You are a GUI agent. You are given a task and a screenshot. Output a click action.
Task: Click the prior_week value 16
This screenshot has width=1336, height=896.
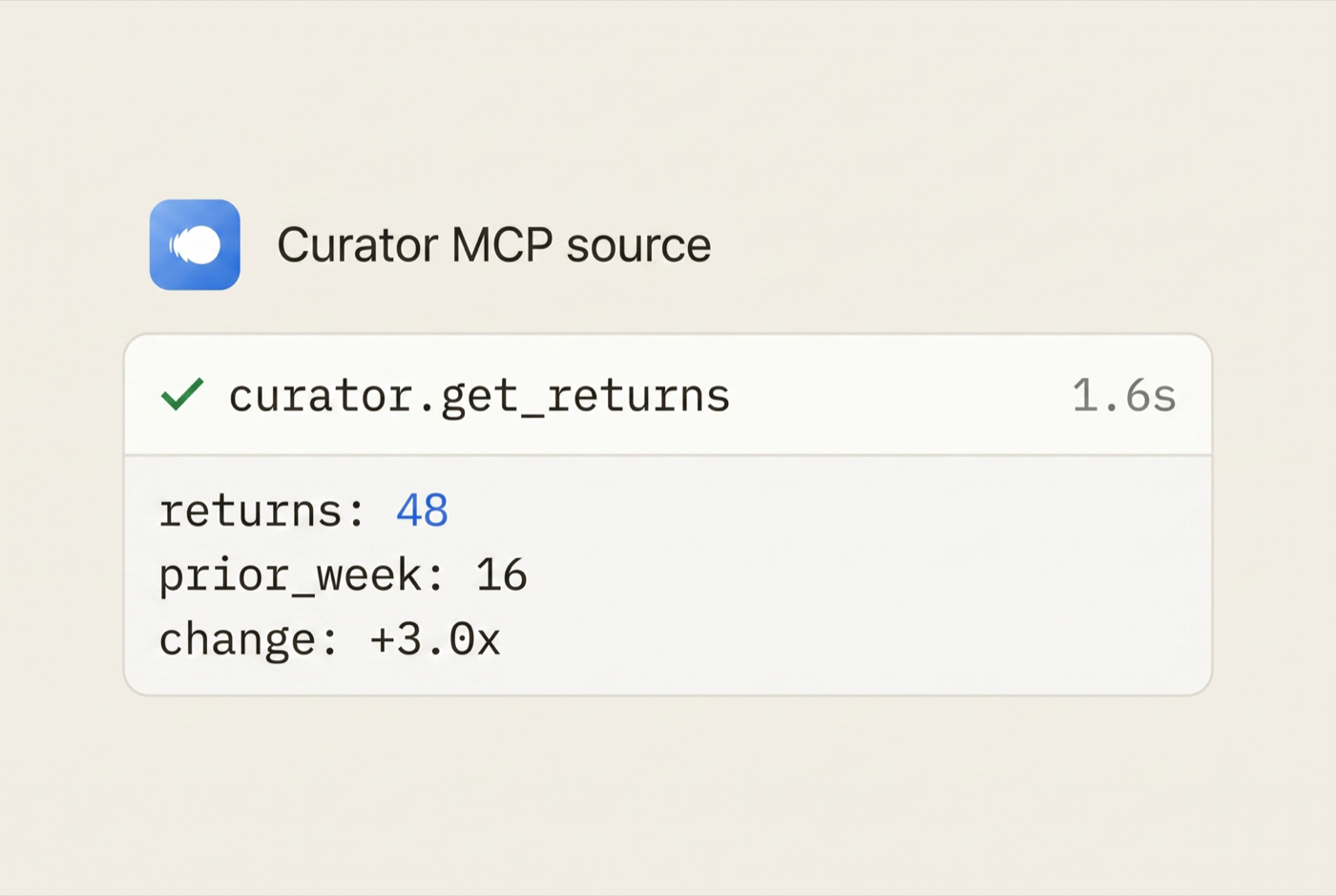point(501,575)
